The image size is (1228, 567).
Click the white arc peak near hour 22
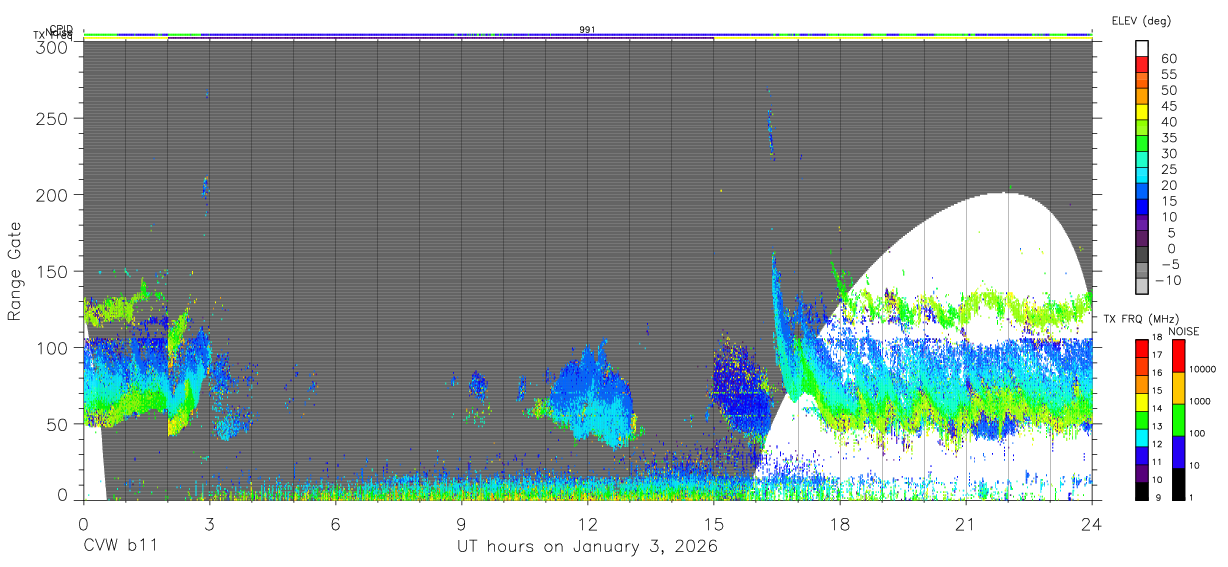click(1004, 196)
